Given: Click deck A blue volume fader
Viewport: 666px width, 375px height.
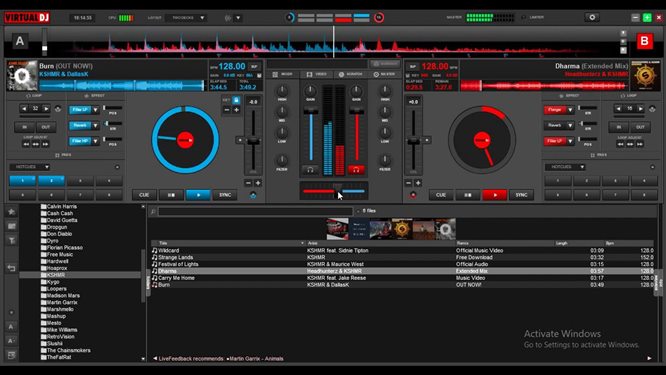Looking at the screenshot, I should (x=310, y=111).
